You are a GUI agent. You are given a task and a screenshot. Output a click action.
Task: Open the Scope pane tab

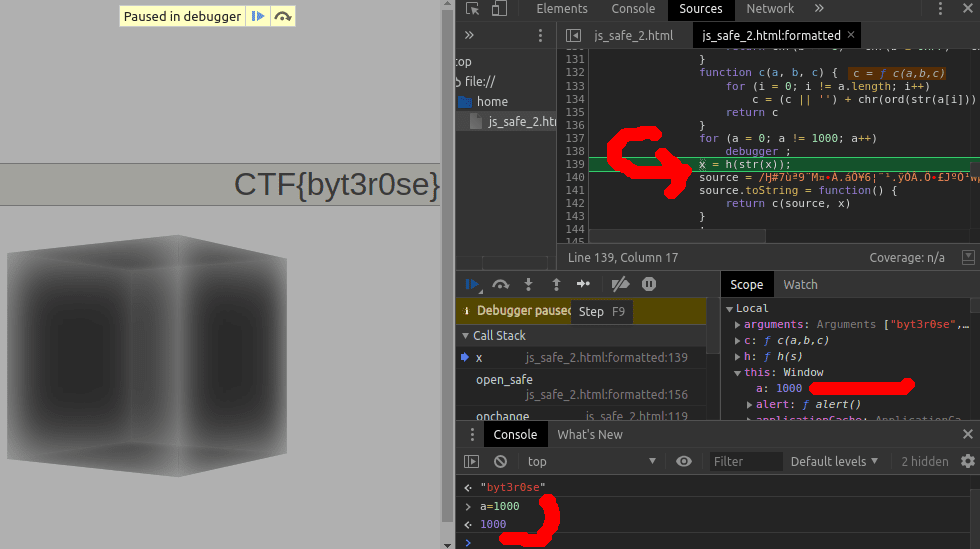[747, 285]
